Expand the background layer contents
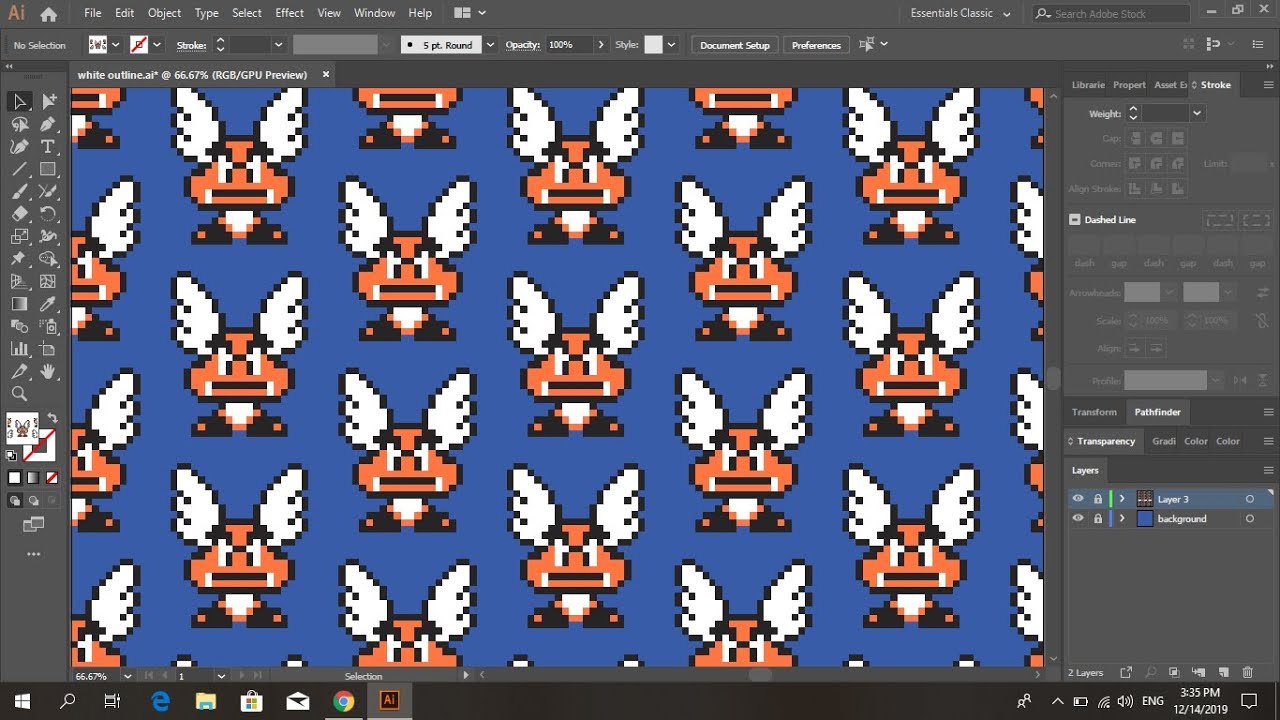This screenshot has height=720, width=1280. point(1122,519)
